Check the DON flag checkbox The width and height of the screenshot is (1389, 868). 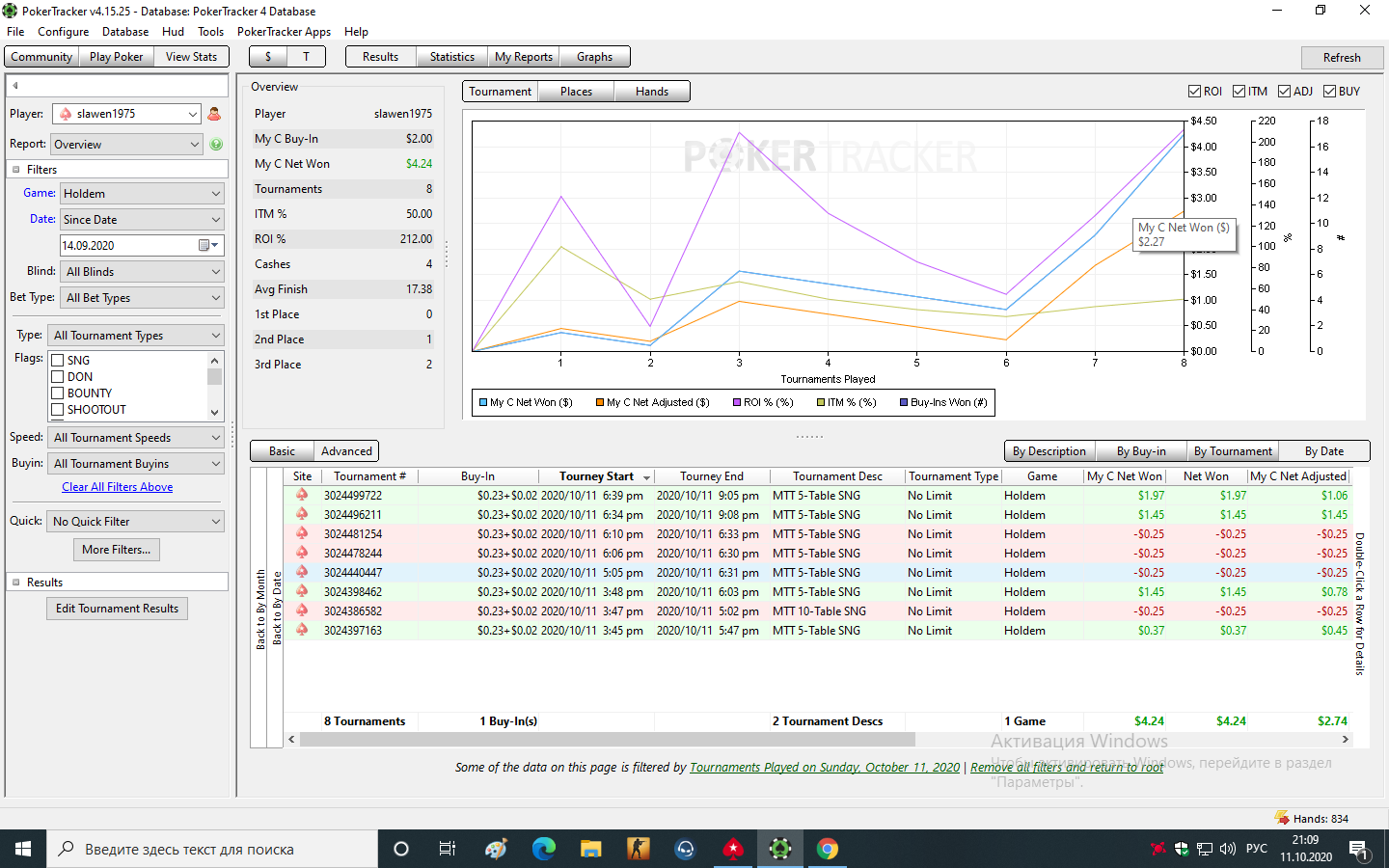58,377
